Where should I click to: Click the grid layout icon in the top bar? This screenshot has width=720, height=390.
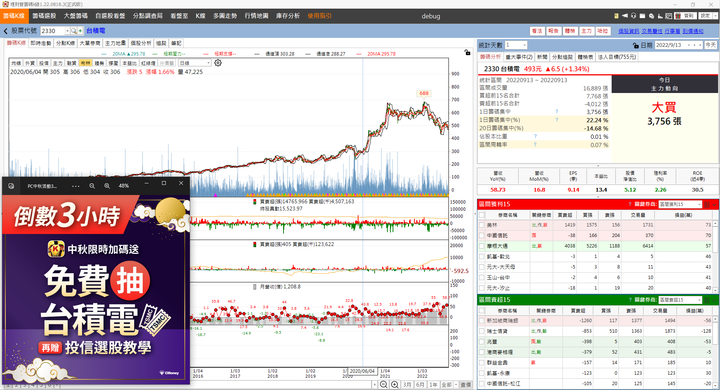(x=669, y=16)
